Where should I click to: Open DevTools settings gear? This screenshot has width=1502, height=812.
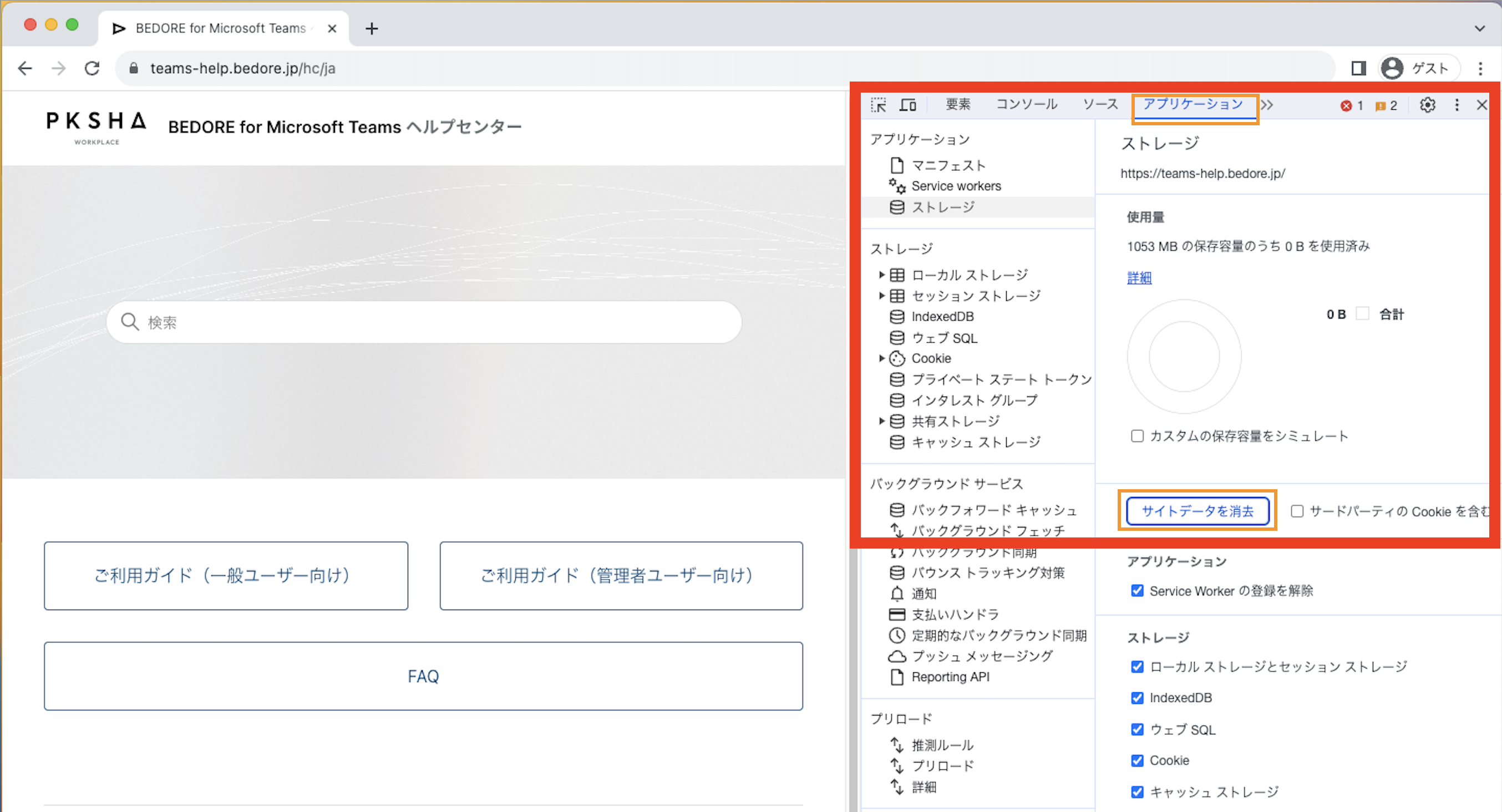tap(1427, 105)
